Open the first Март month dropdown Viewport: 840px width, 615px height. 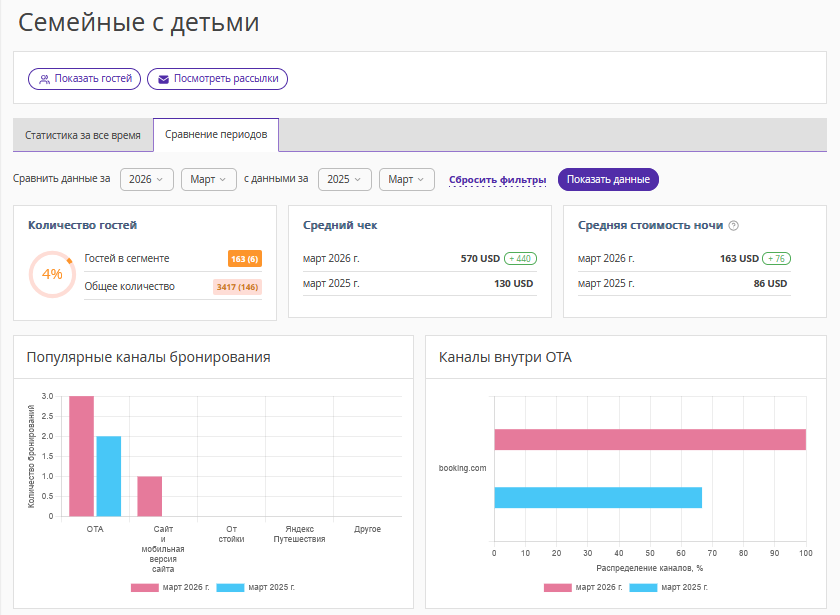tap(208, 180)
